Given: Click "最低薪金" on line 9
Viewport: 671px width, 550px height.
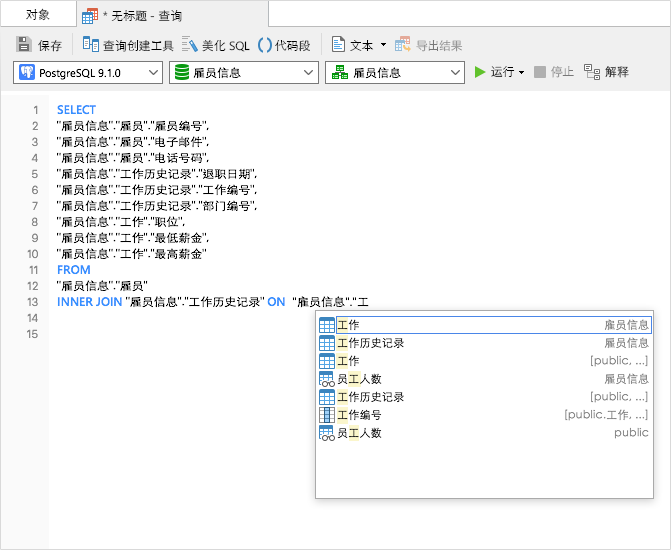Looking at the screenshot, I should (x=178, y=238).
